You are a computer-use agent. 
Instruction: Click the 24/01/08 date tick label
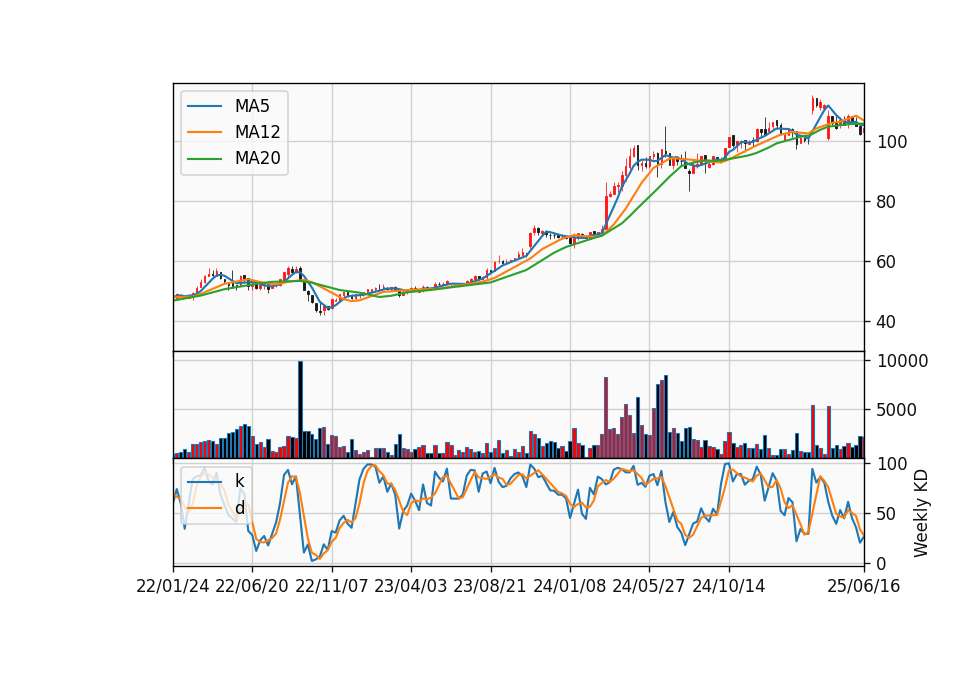pyautogui.click(x=569, y=587)
